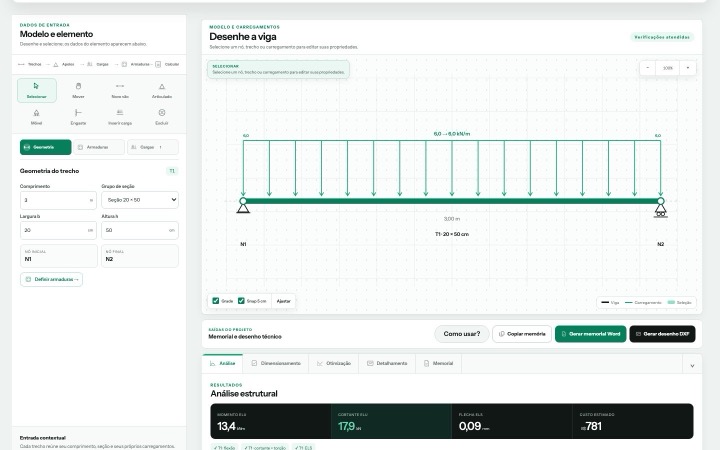Viewport: 720px width, 450px height.
Task: Select the Excluir delete tool
Action: coord(162,117)
